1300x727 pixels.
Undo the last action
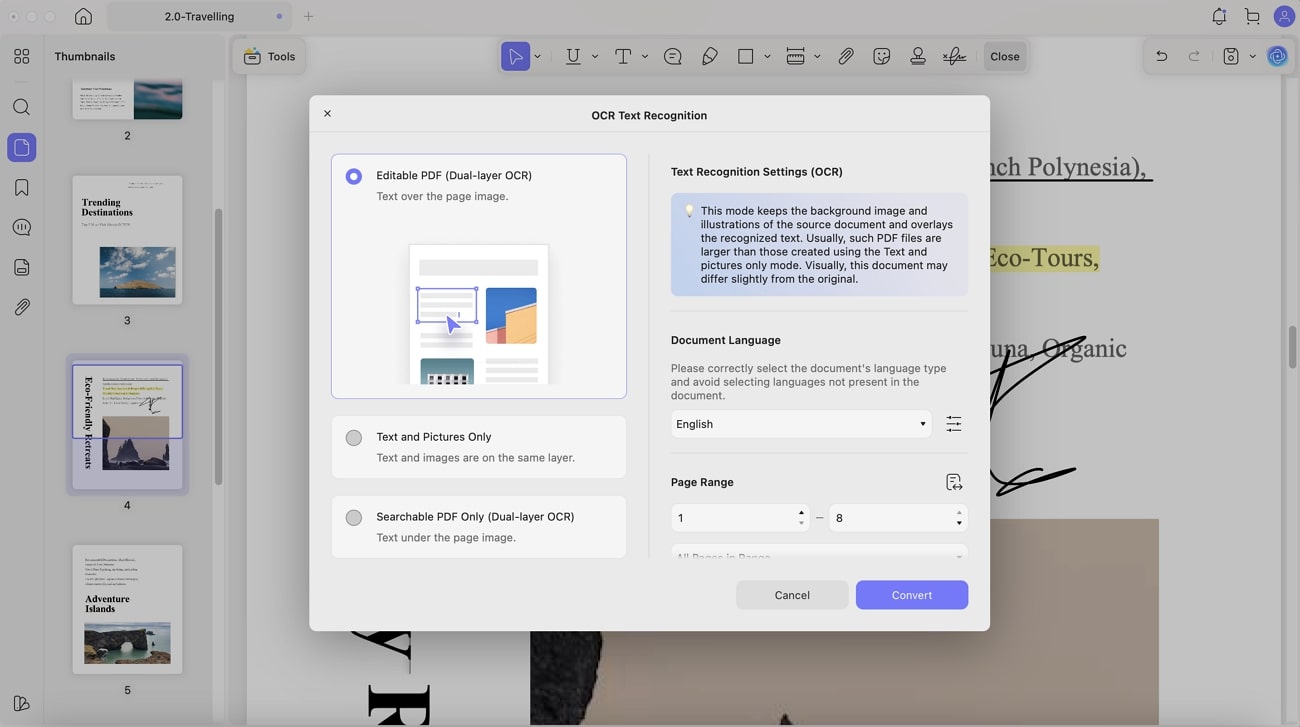tap(1162, 57)
